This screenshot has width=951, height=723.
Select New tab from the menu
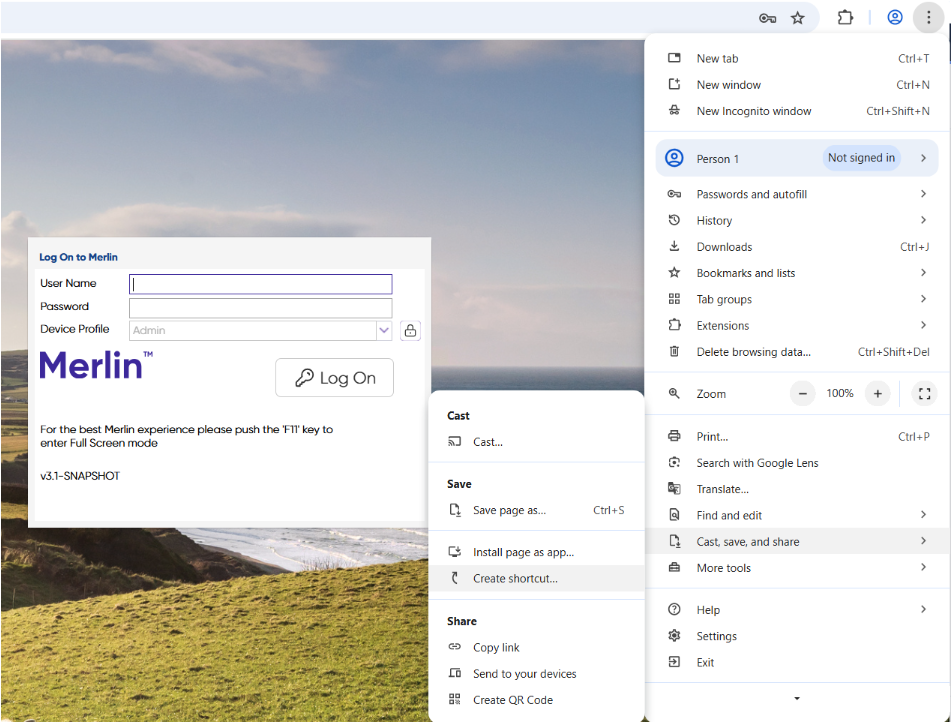click(797, 59)
